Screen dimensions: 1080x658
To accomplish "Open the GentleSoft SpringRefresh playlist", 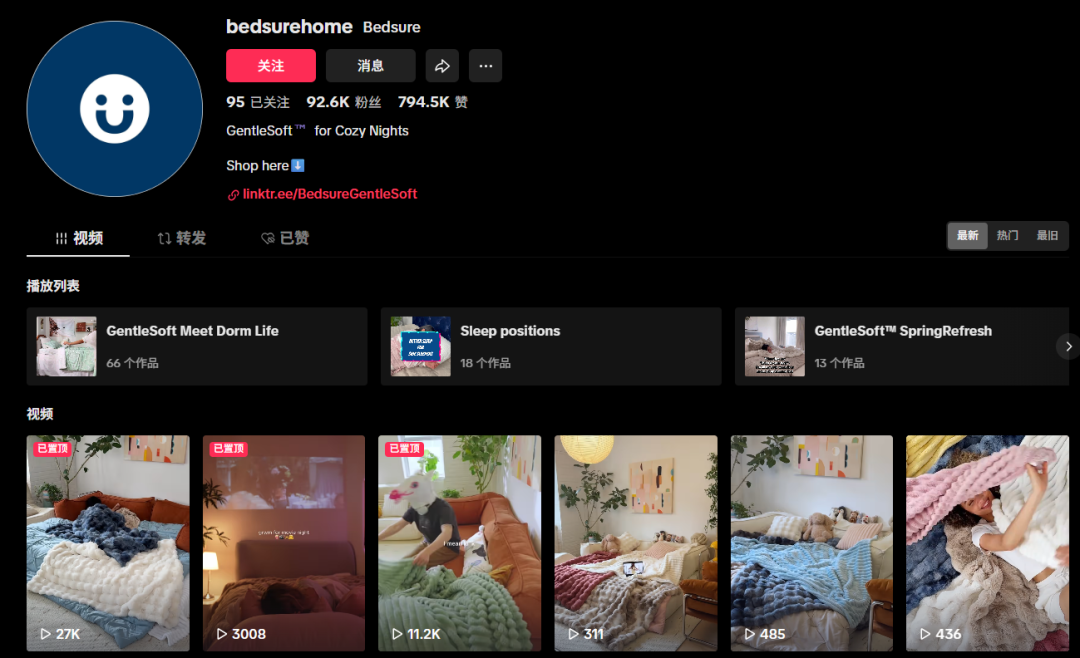I will click(902, 347).
